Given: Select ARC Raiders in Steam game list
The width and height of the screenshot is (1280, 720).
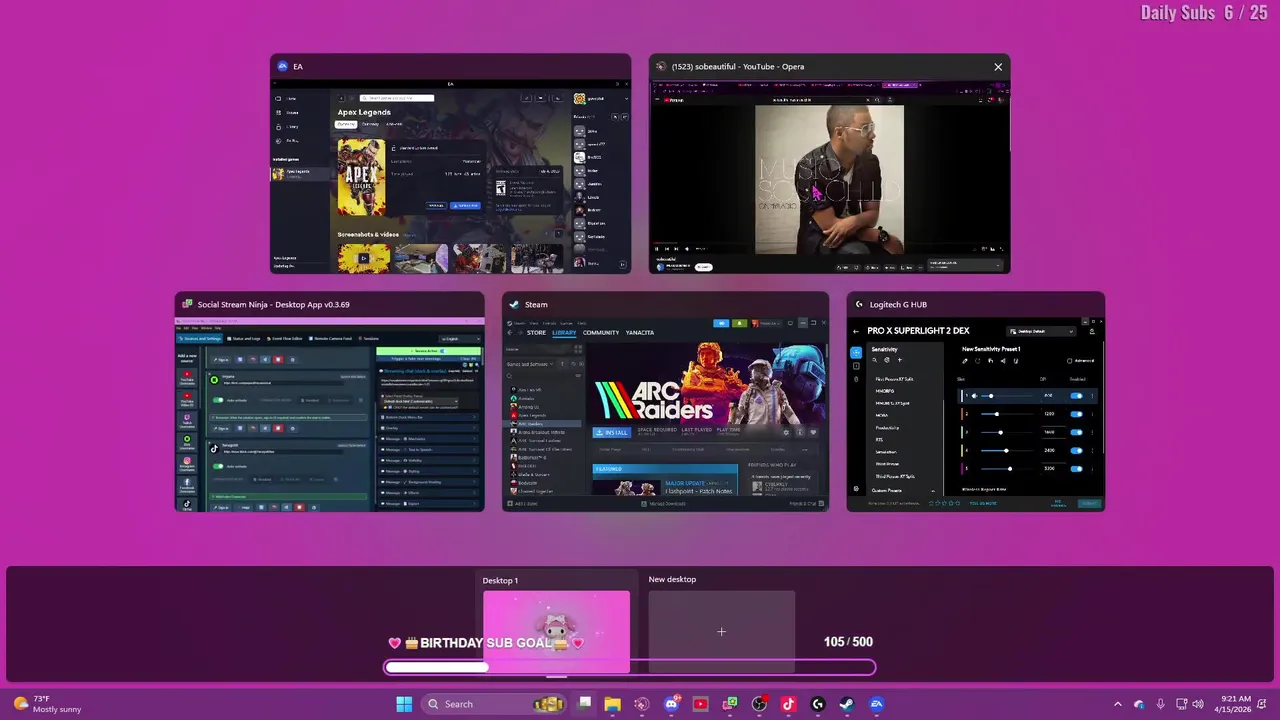Looking at the screenshot, I should click(x=542, y=424).
